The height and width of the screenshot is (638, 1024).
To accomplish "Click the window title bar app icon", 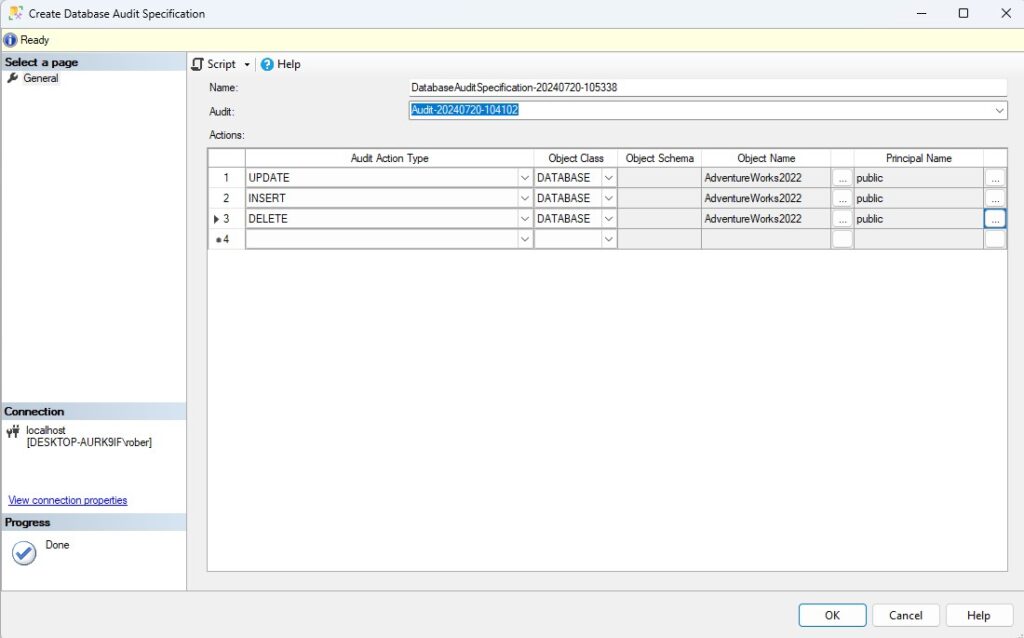I will coord(15,14).
